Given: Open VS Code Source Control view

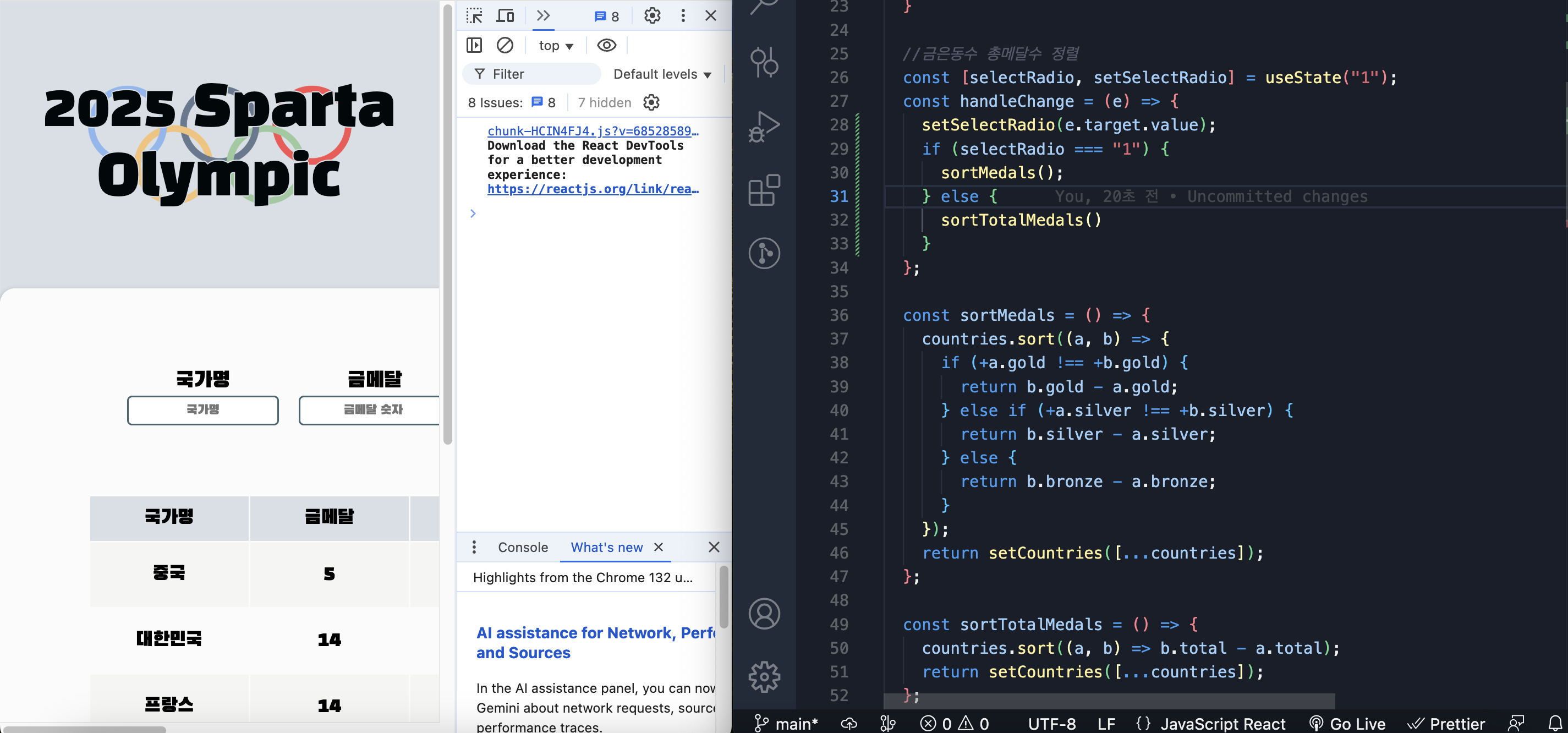Looking at the screenshot, I should coord(764,62).
